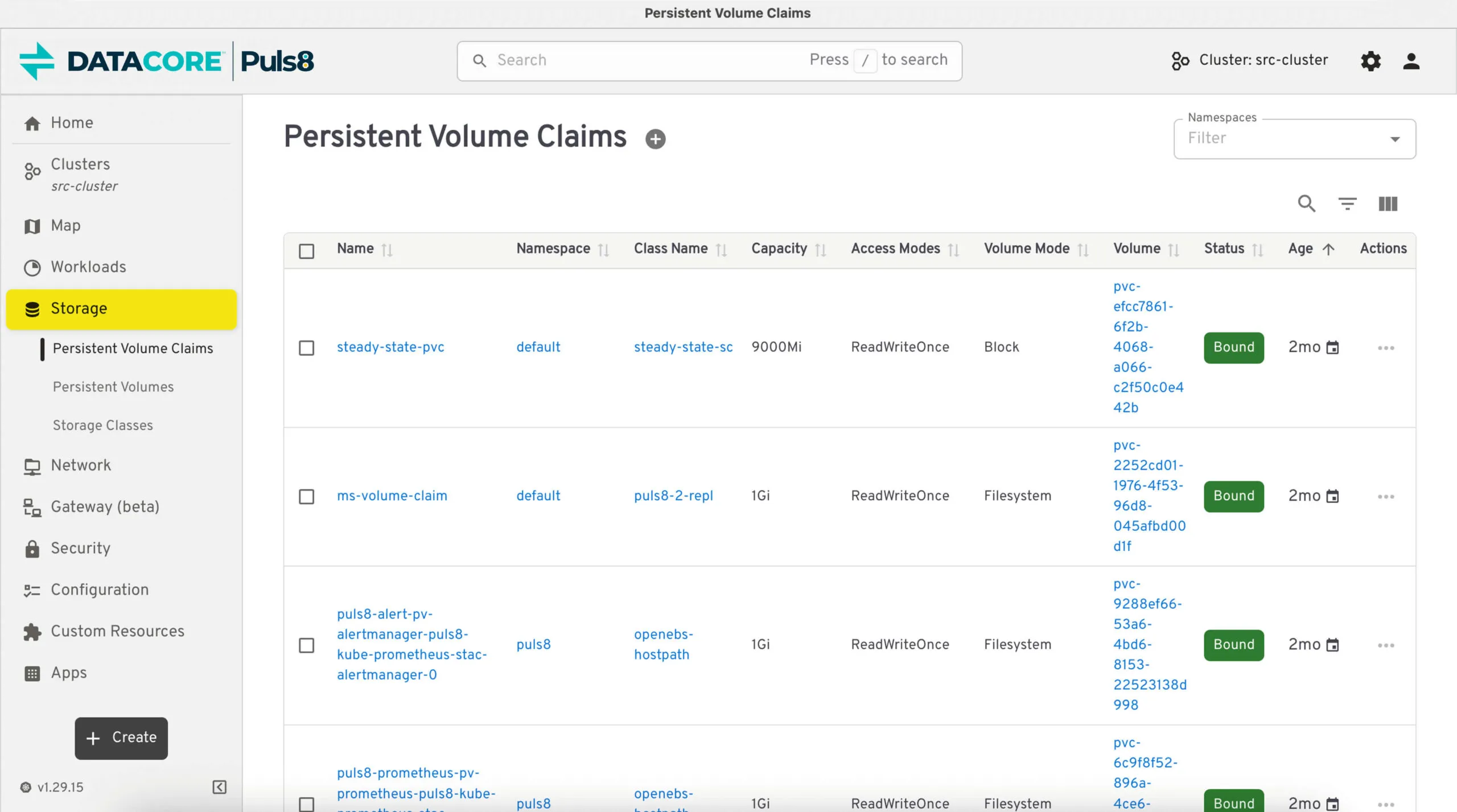The height and width of the screenshot is (812, 1457).
Task: Collapse the sidebar using bottom arrow icon
Action: [x=219, y=786]
